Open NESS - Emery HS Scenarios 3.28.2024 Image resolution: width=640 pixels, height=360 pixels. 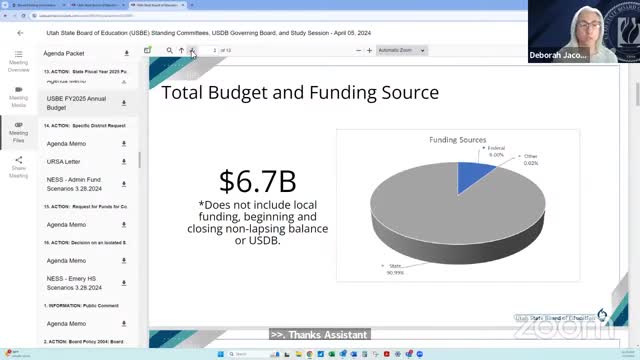[74, 283]
